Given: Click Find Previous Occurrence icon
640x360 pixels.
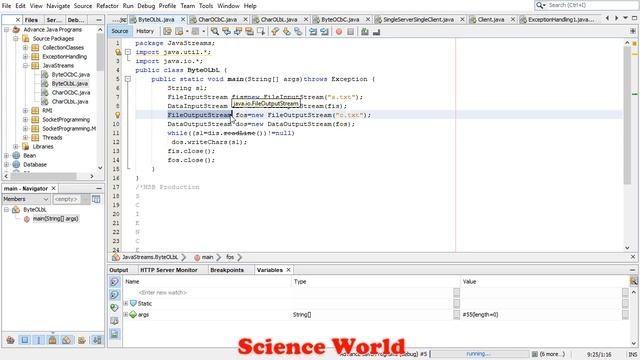Looking at the screenshot, I should (226, 31).
